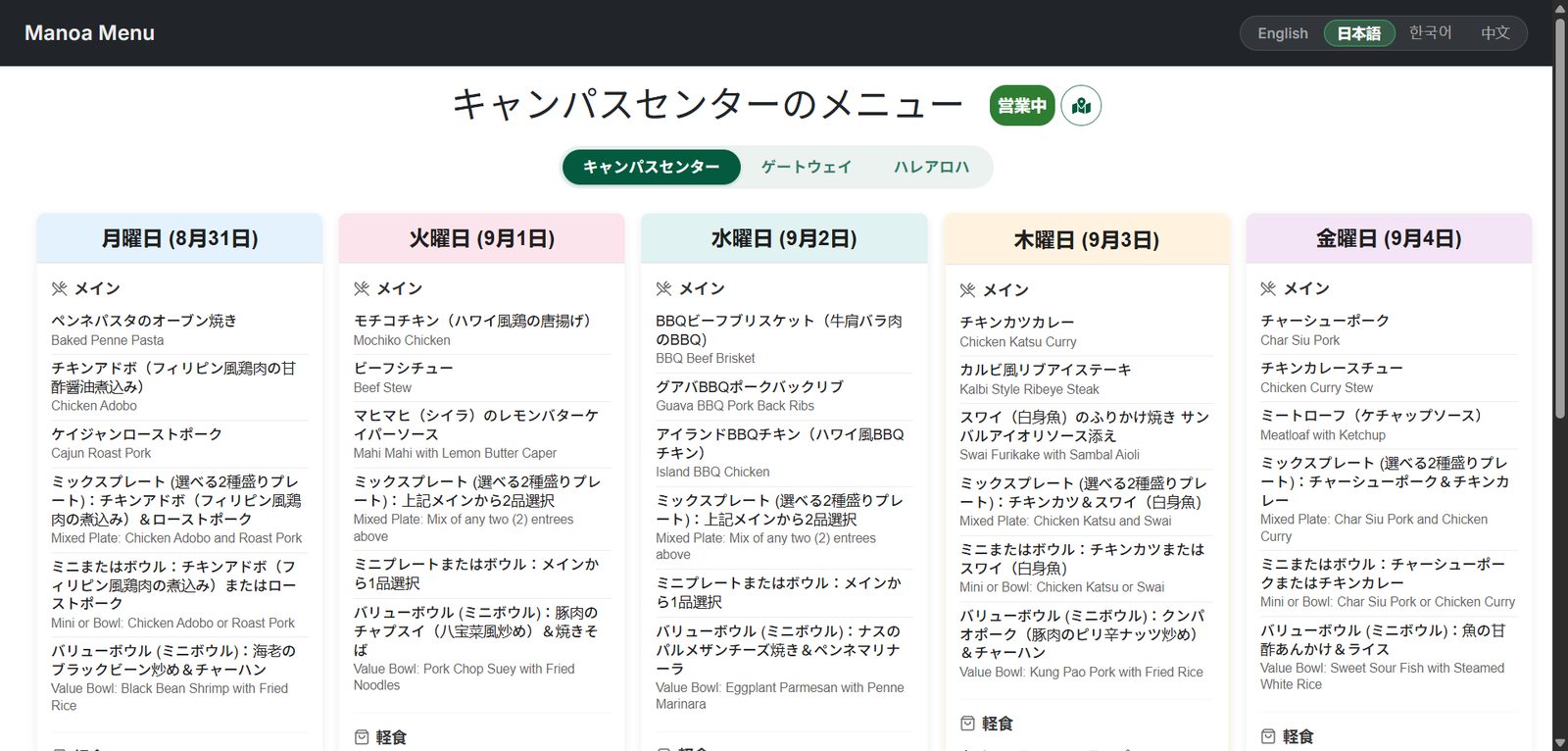Select the Beef Stew item
This screenshot has height=751, width=1568.
tap(481, 377)
